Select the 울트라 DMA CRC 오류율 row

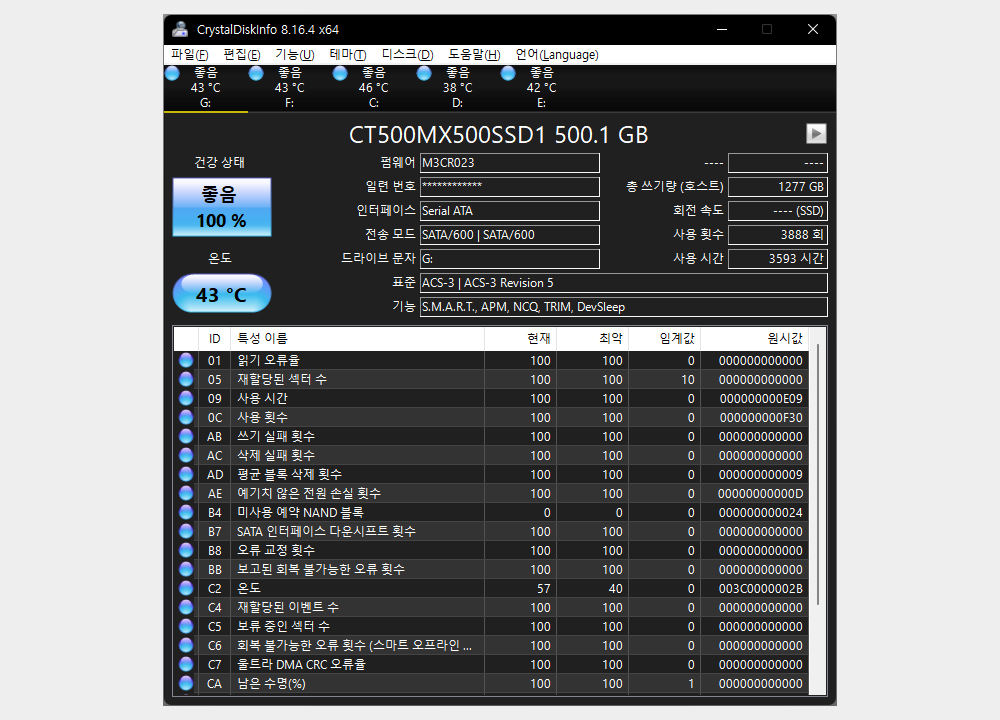click(491, 665)
